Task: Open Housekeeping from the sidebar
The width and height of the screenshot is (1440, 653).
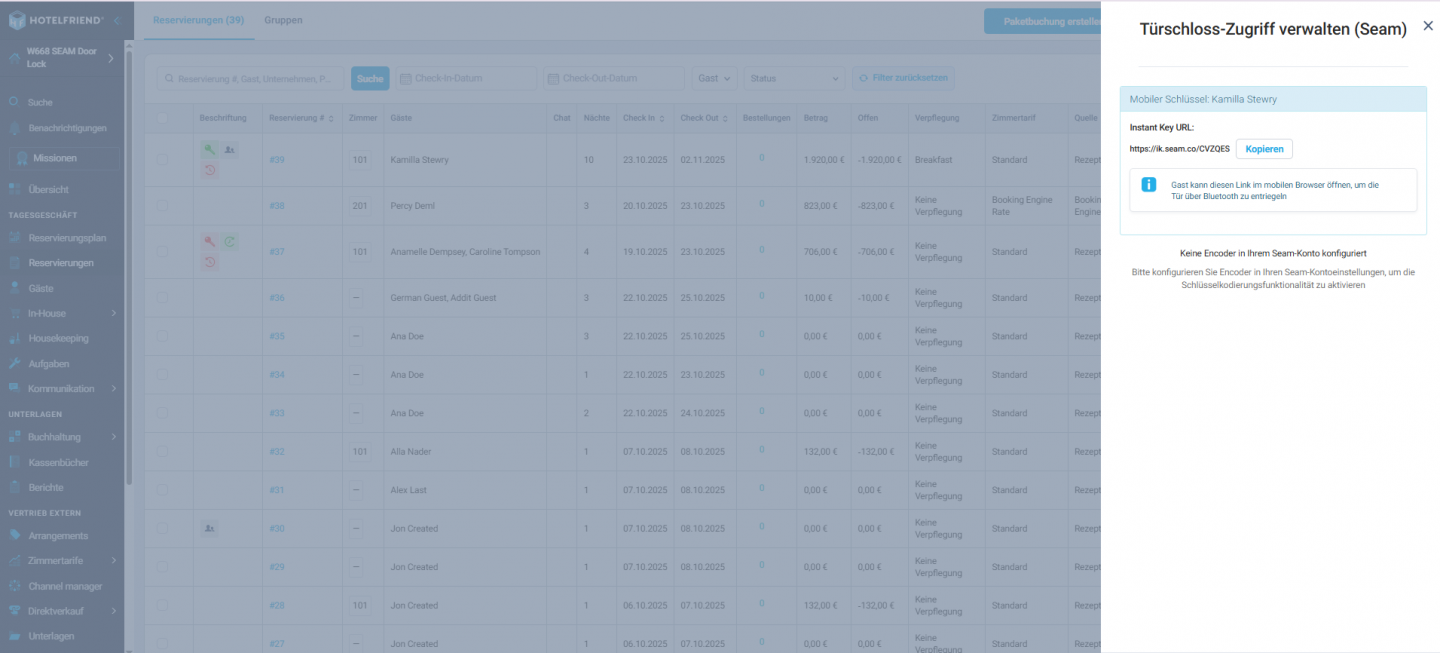Action: click(x=58, y=339)
